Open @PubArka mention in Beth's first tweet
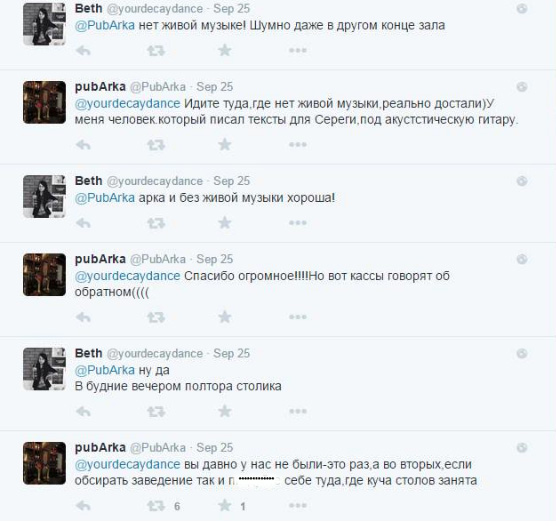 (105, 26)
